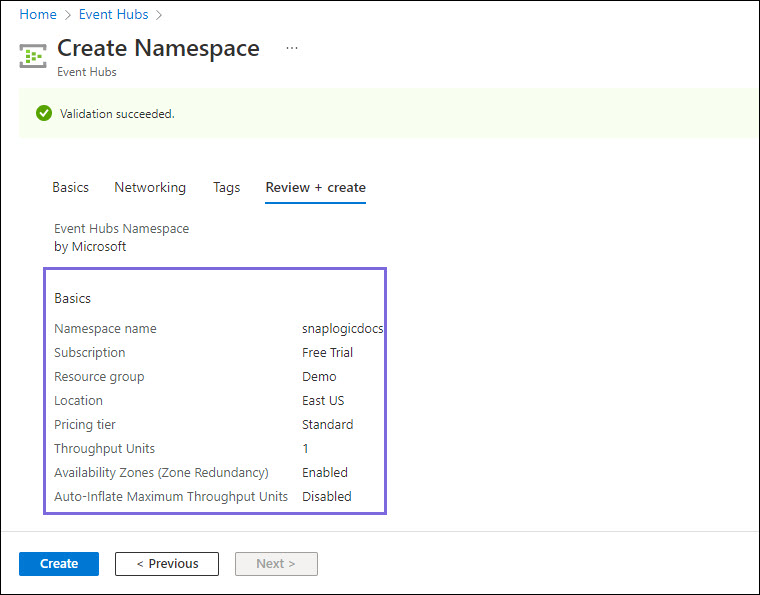The image size is (760, 595).
Task: Click 'Availability Zones (Zone Redundancy)' label
Action: click(161, 473)
